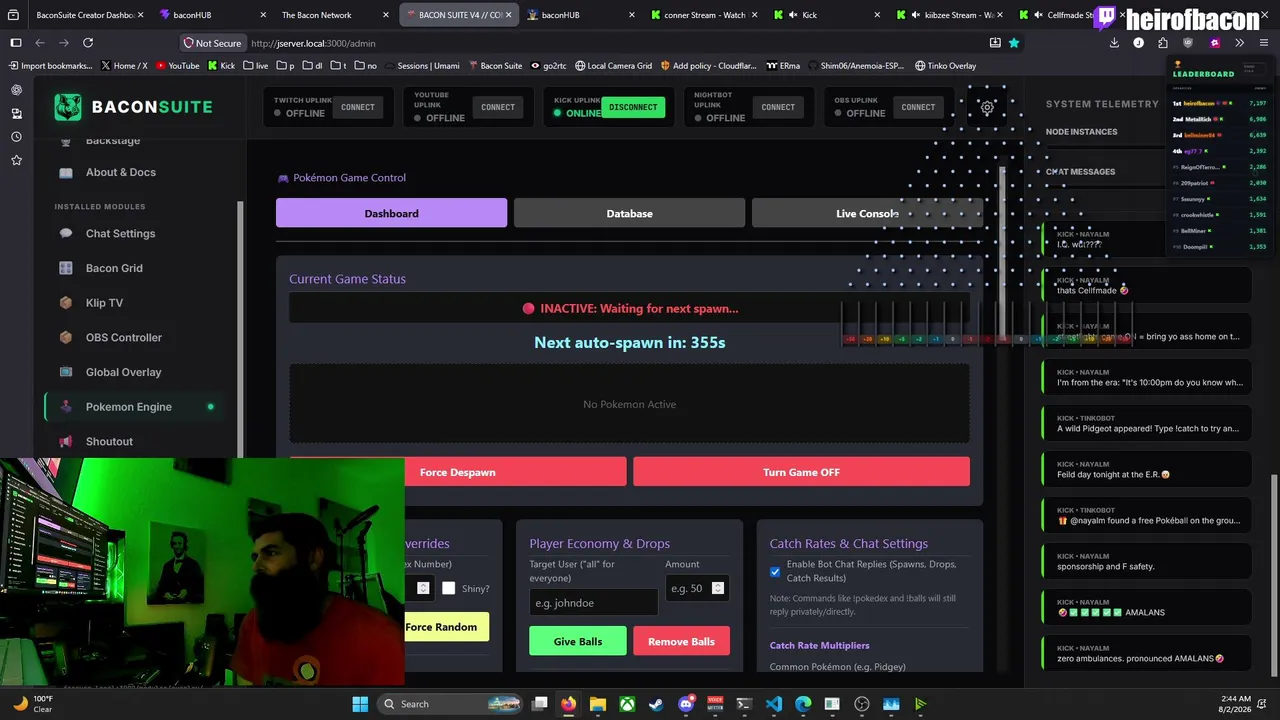The height and width of the screenshot is (720, 1280).
Task: Open the settings gear in the header
Action: [987, 107]
